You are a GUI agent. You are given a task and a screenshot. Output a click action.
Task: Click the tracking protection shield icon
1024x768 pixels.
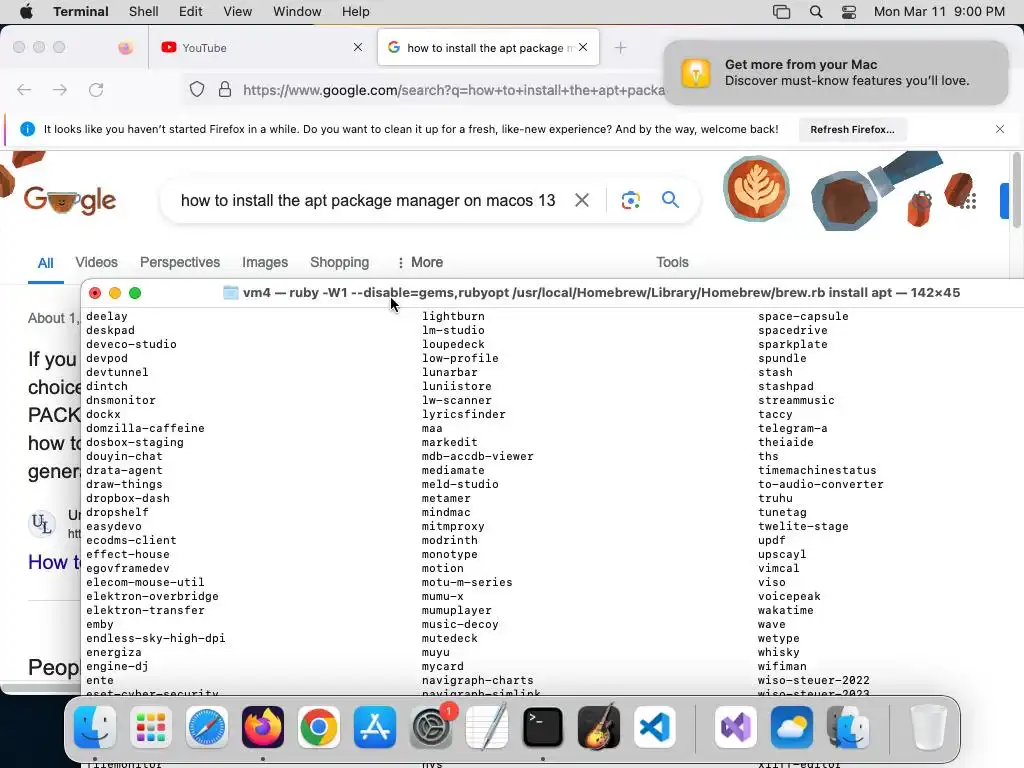point(197,89)
